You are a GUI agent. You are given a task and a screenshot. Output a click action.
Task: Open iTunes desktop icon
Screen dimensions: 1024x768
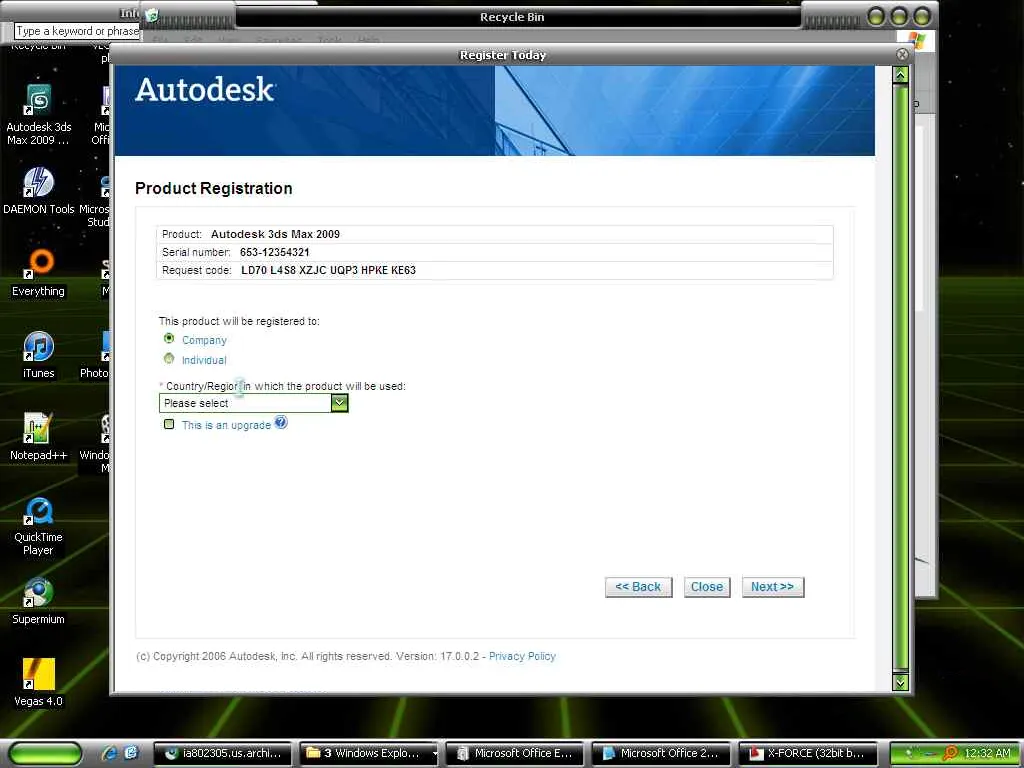pyautogui.click(x=39, y=355)
